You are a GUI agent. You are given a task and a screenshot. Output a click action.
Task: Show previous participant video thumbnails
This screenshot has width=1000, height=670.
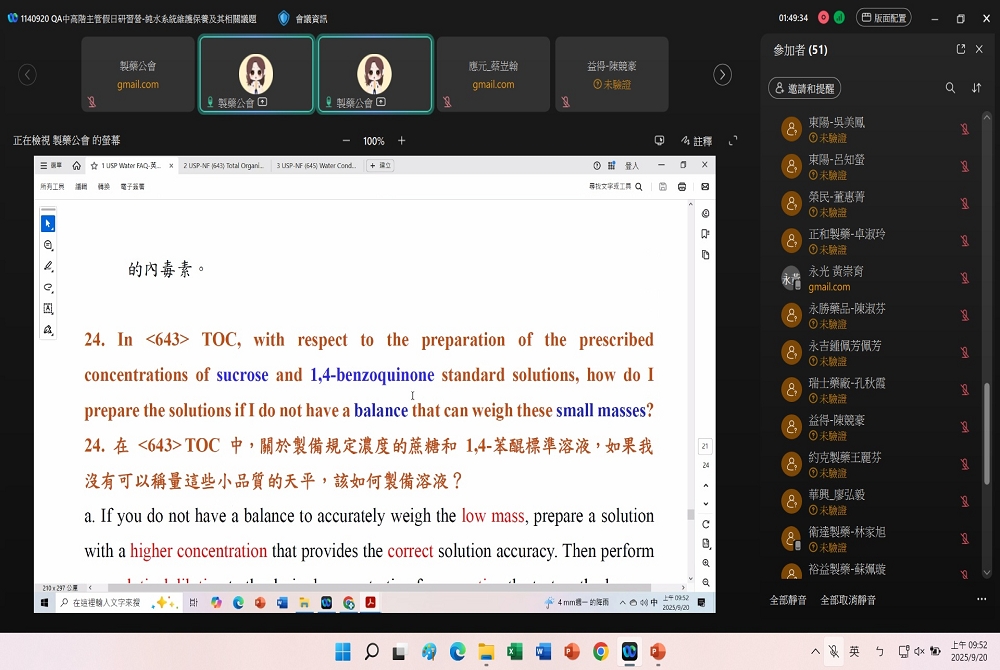[x=28, y=75]
